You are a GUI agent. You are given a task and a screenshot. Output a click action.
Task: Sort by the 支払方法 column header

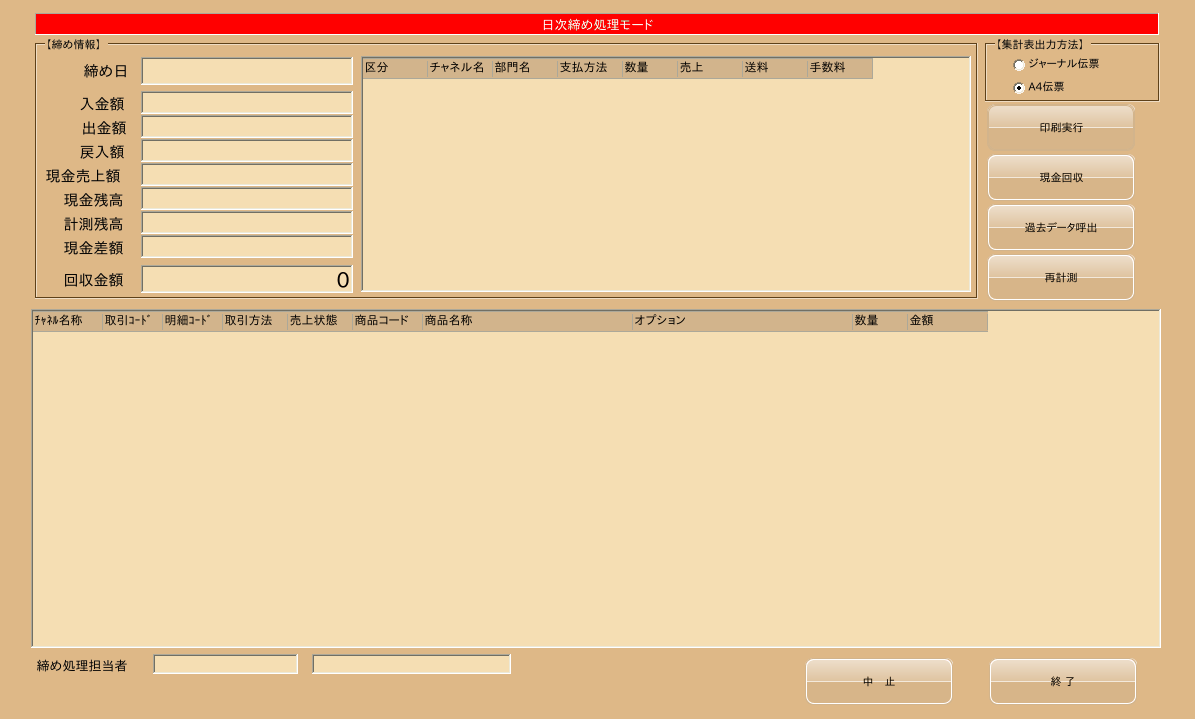(x=590, y=68)
